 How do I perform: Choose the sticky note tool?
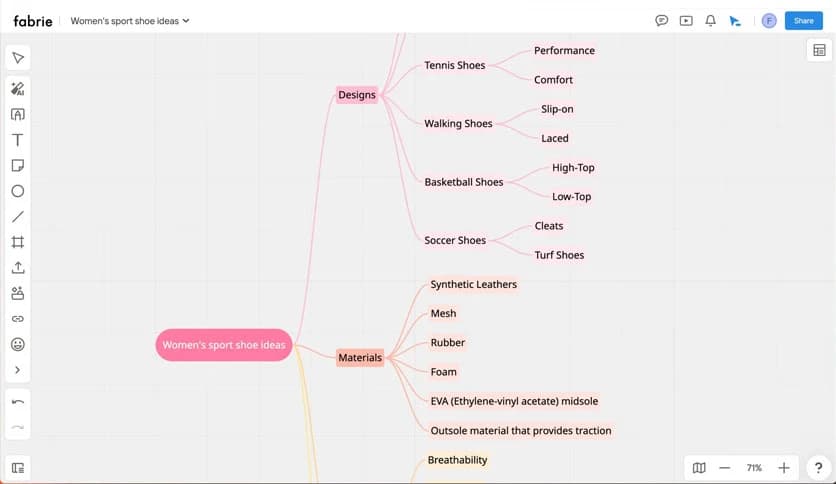click(x=18, y=166)
